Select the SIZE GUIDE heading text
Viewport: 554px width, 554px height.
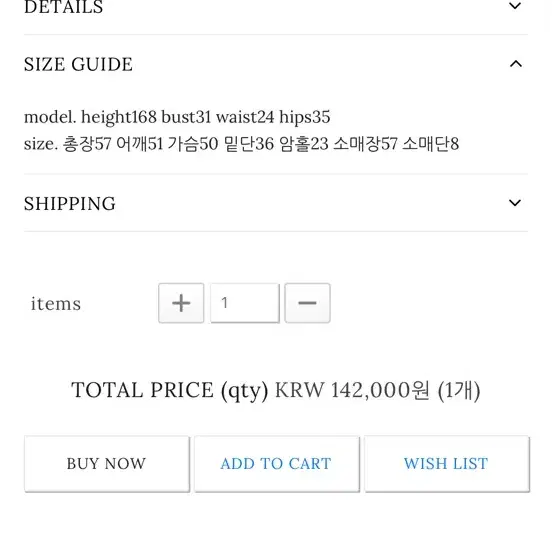(x=78, y=64)
